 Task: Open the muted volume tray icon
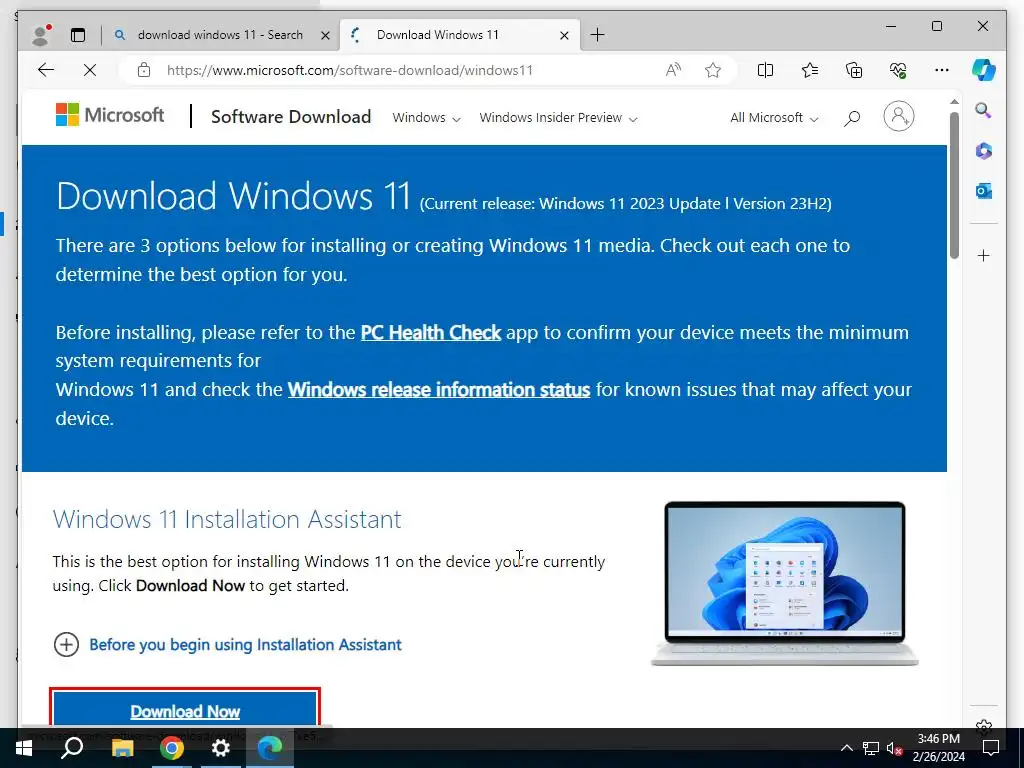894,748
